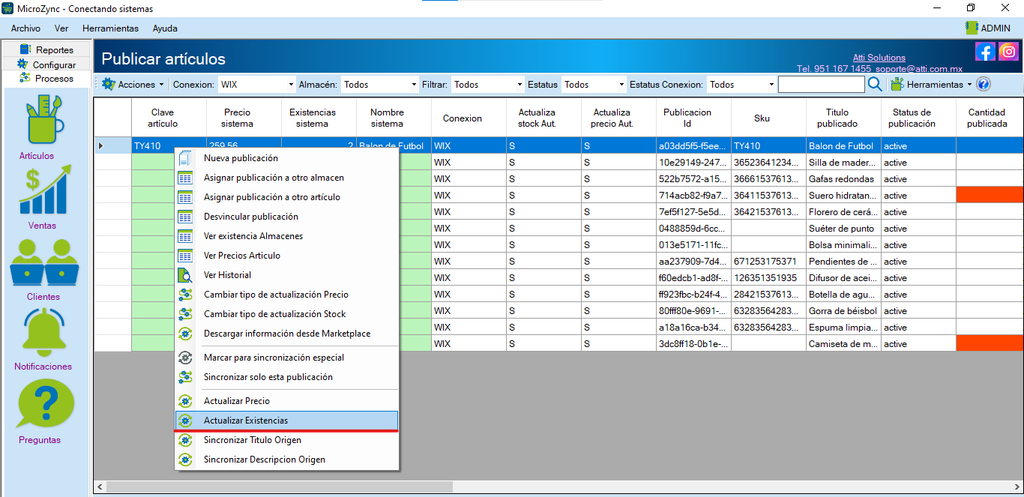Click icon beside Ver Precios Articulo
The image size is (1024, 497).
pyautogui.click(x=185, y=255)
